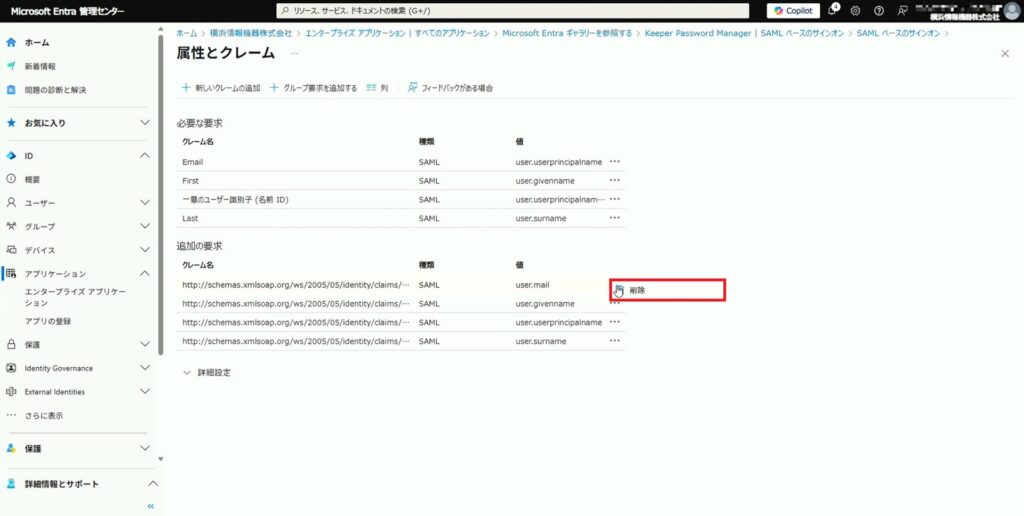Select 削除 in the context menu
Image resolution: width=1024 pixels, height=516 pixels.
(x=667, y=291)
